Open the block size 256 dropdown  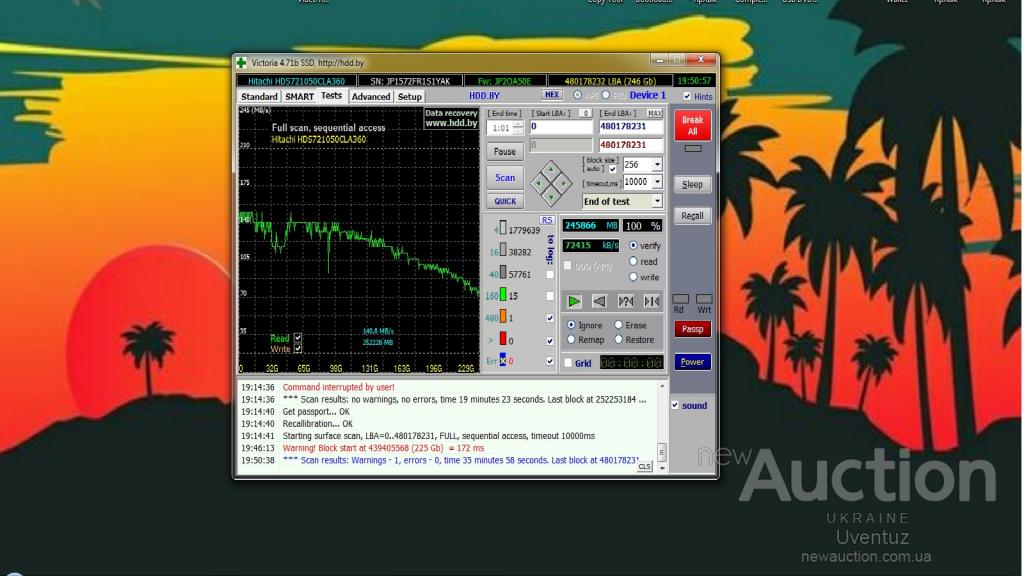point(657,165)
